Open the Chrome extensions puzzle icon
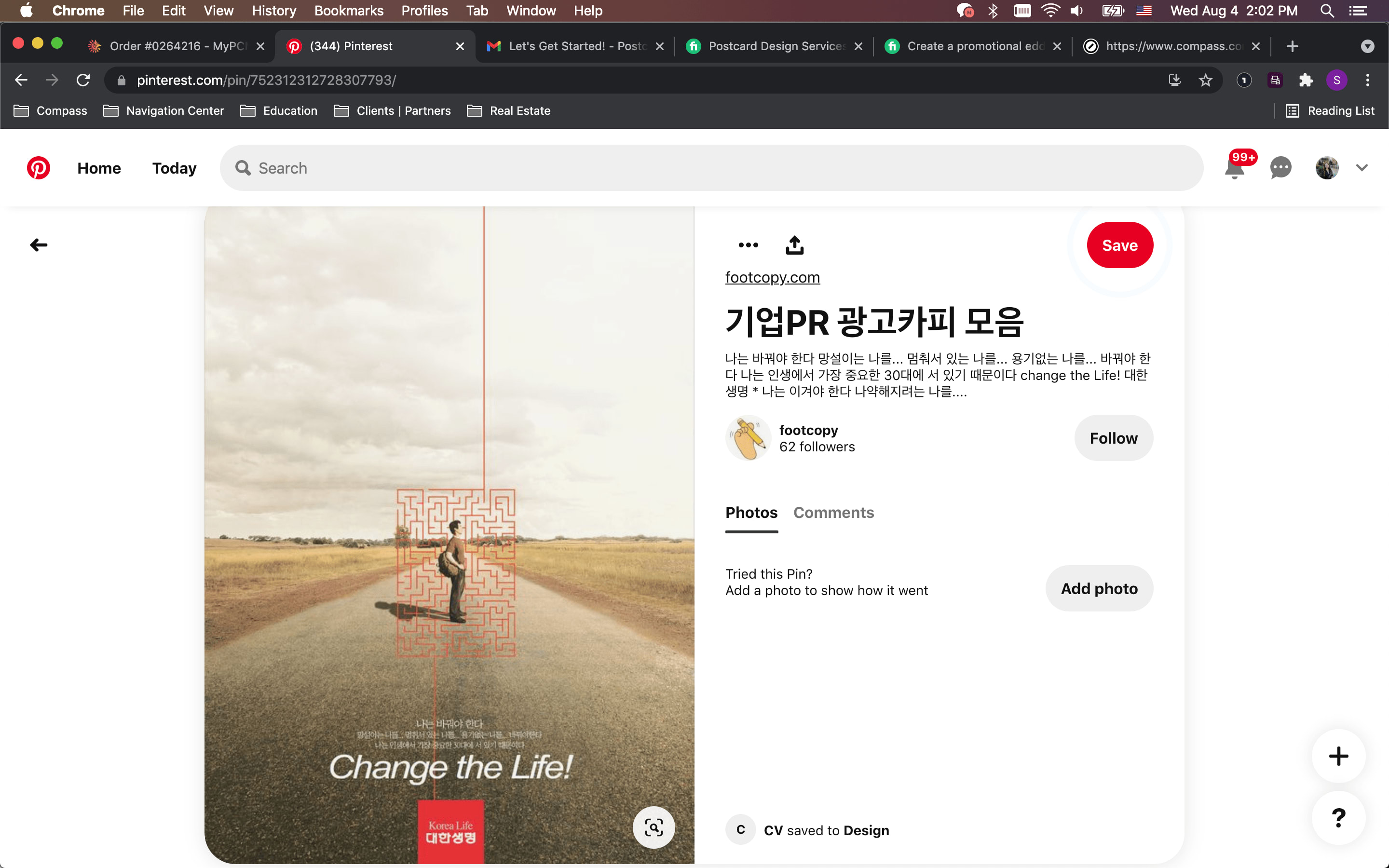Viewport: 1389px width, 868px height. pos(1306,80)
